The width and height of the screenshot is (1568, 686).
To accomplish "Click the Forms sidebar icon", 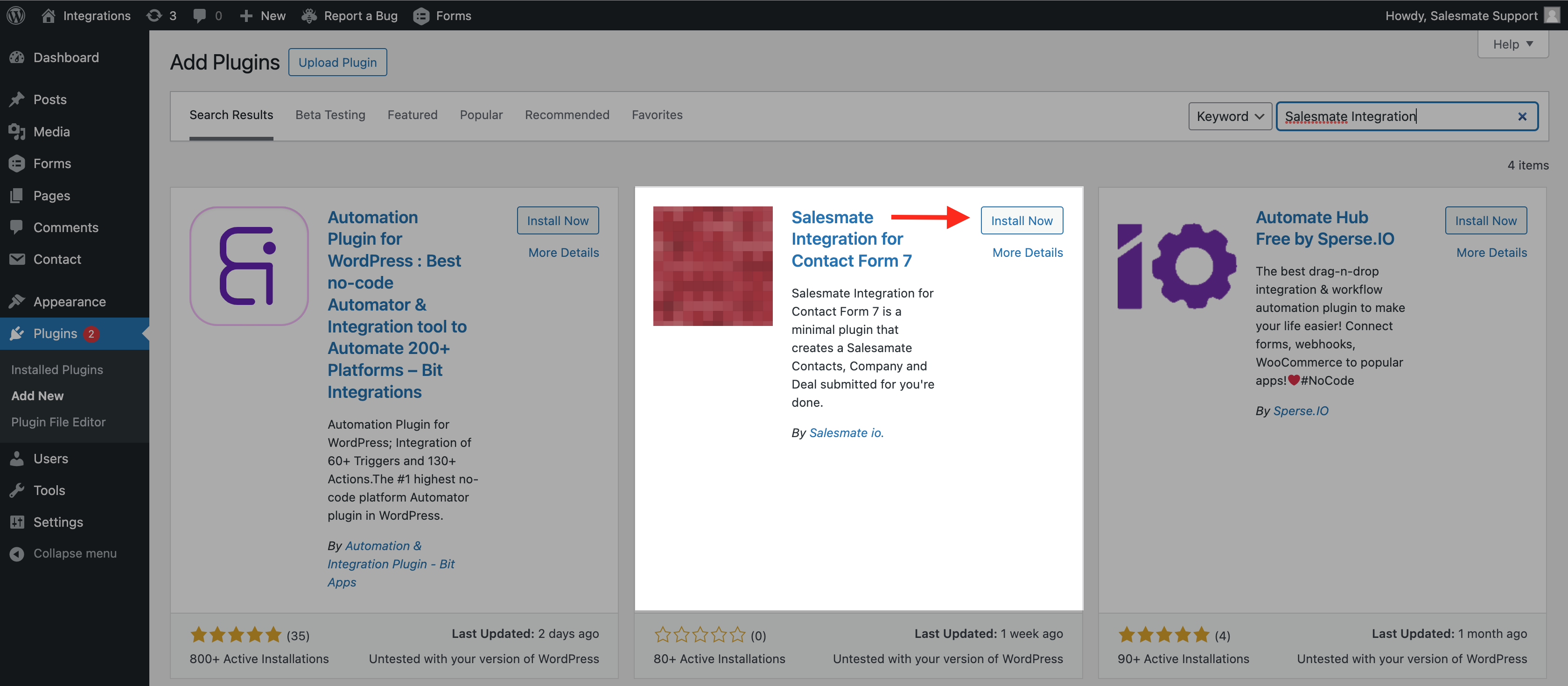I will [17, 163].
